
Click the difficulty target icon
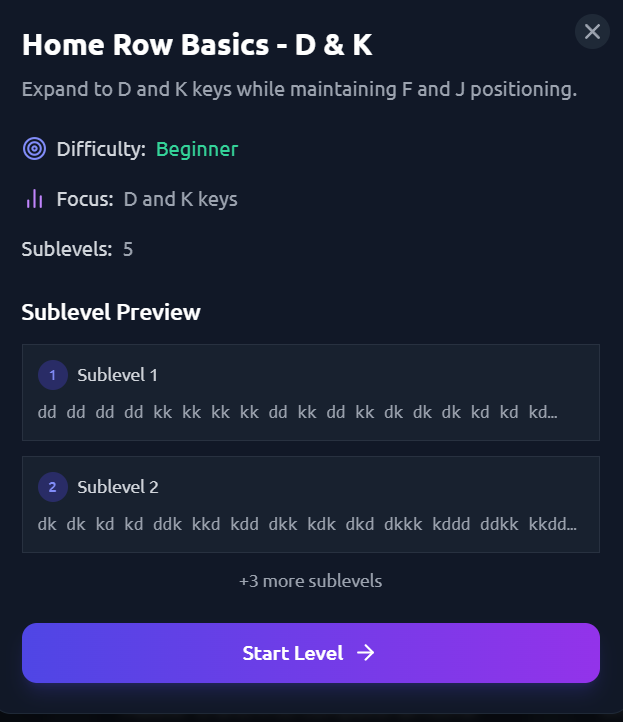click(34, 150)
